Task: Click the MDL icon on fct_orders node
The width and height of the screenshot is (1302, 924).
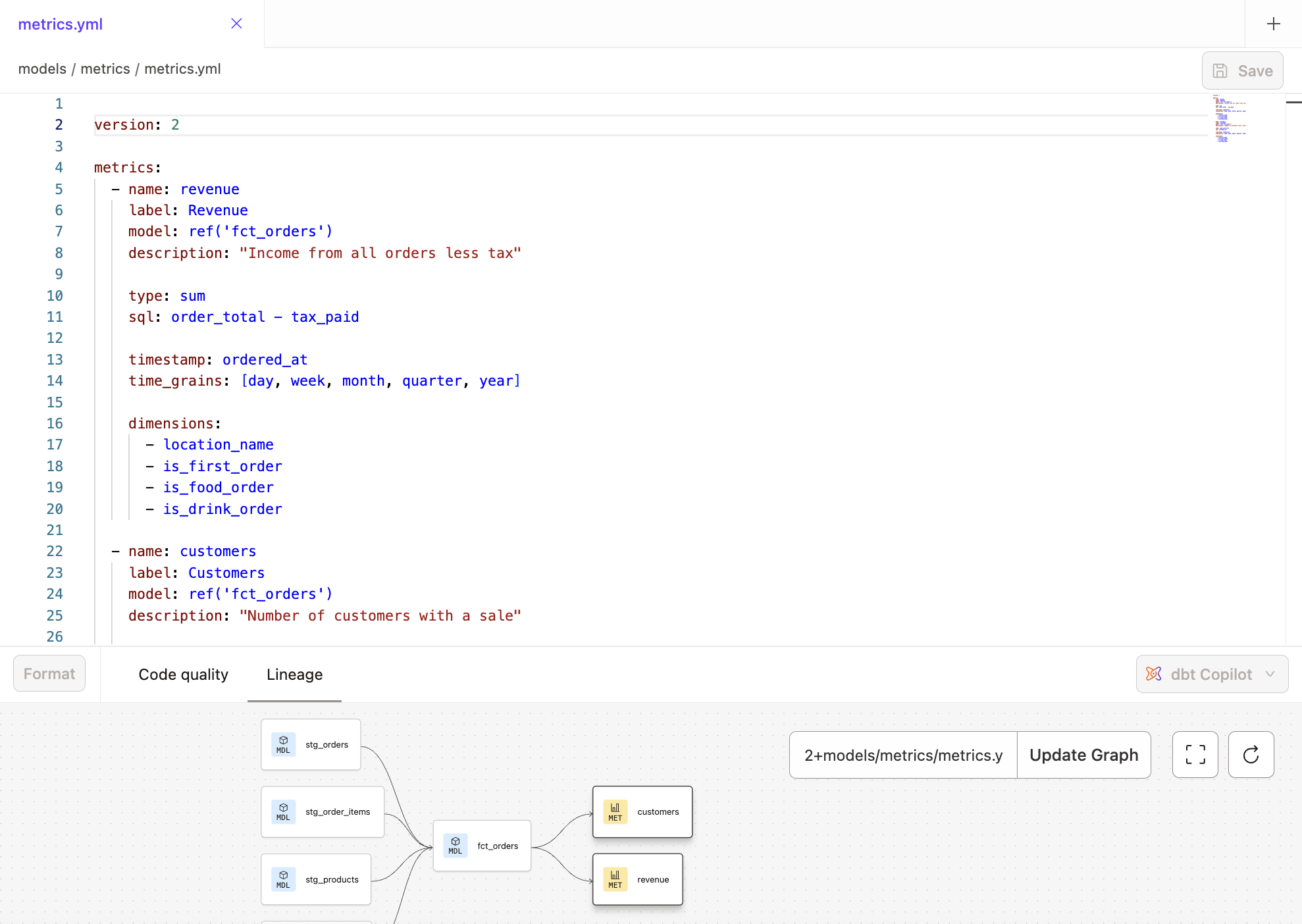Action: (x=454, y=846)
